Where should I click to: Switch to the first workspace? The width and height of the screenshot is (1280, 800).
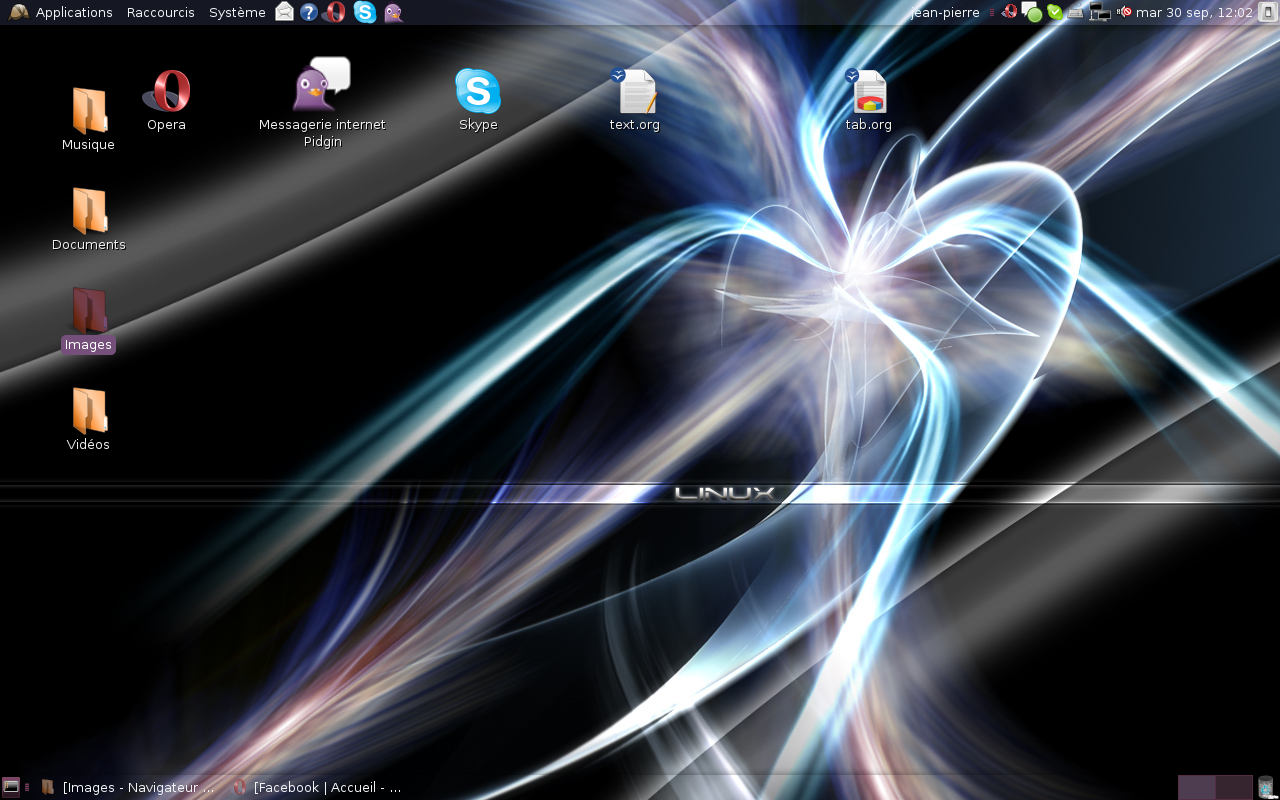pyautogui.click(x=1196, y=787)
